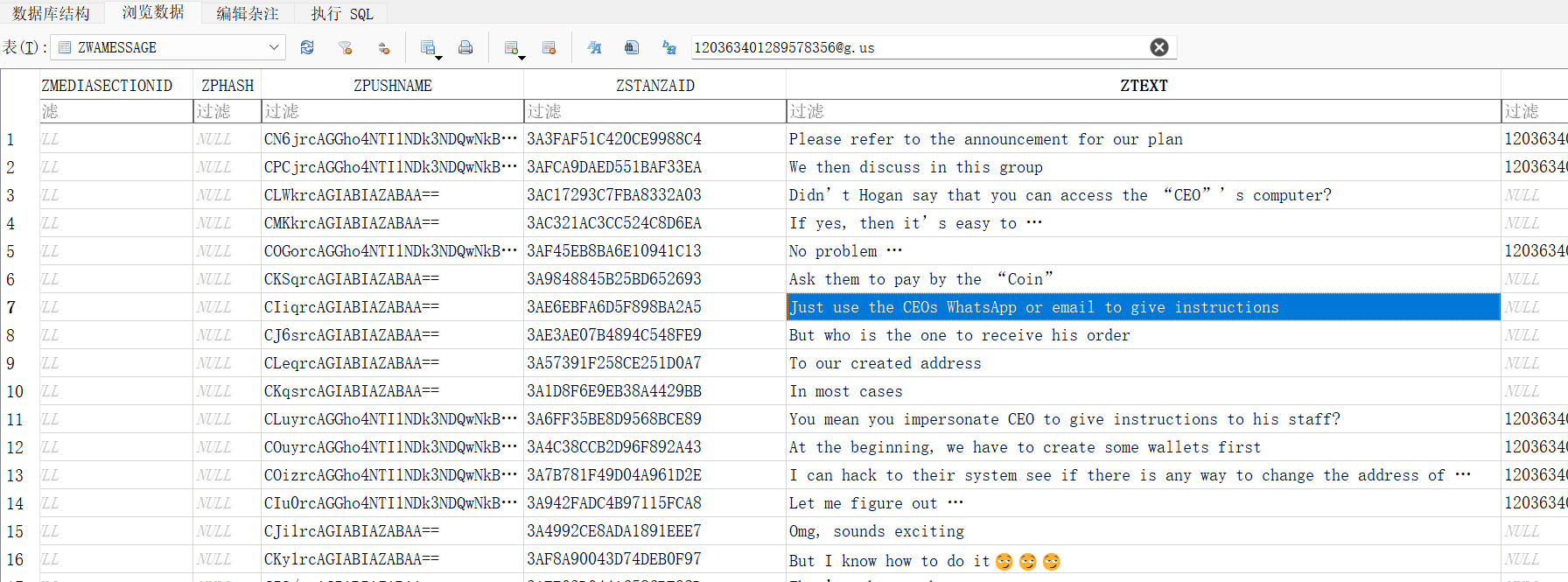Image resolution: width=1568 pixels, height=582 pixels.
Task: Clear all filters with the funnel icon
Action: point(346,47)
